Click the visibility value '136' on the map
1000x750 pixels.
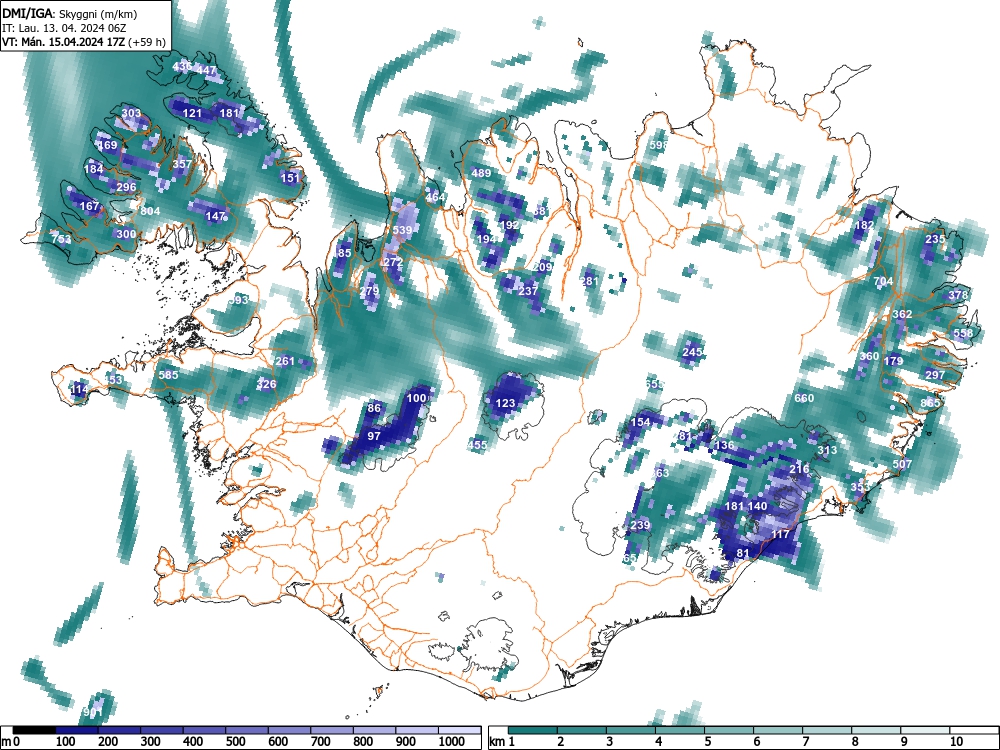(724, 445)
